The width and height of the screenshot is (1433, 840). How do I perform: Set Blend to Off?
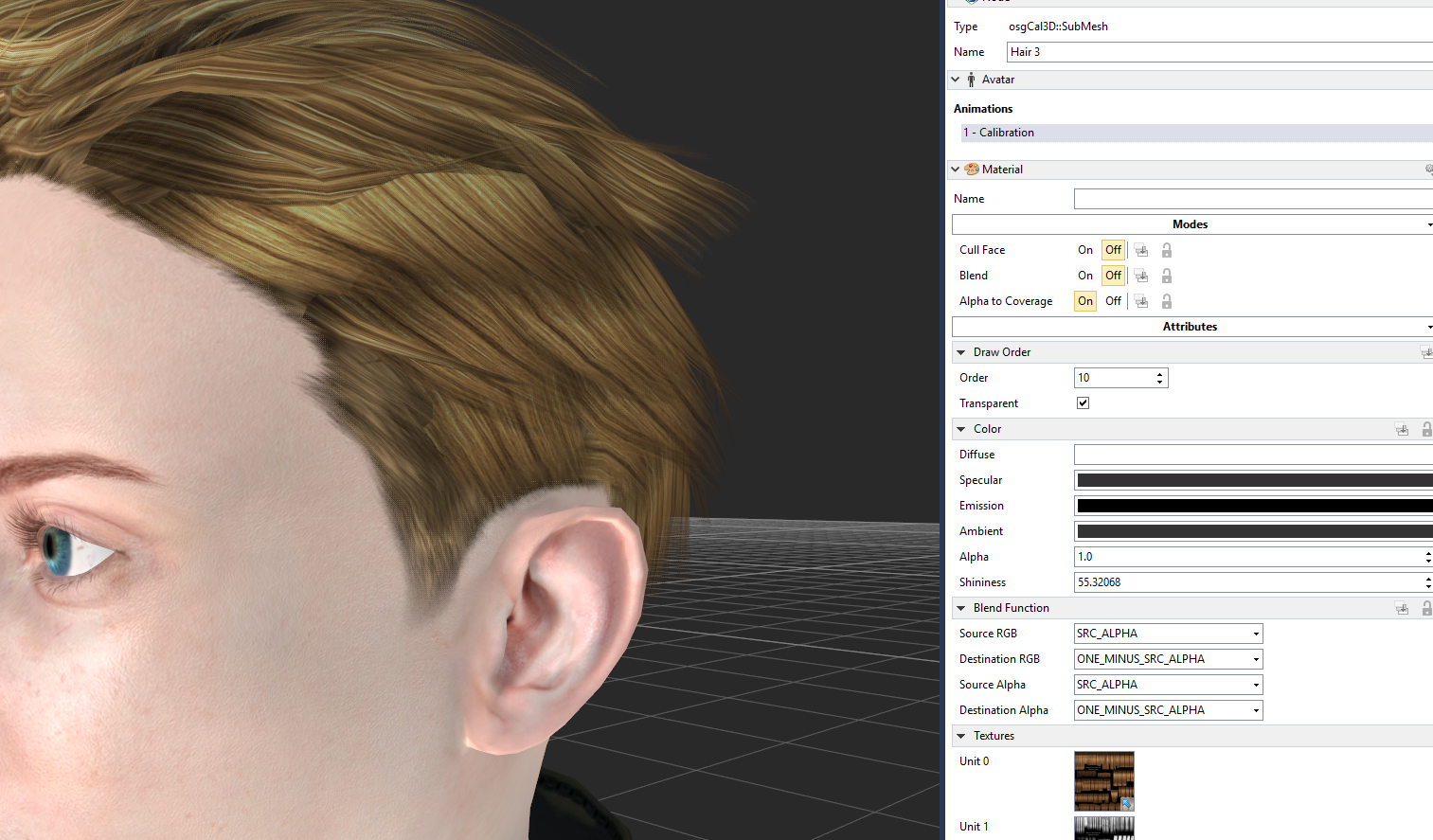coord(1113,276)
